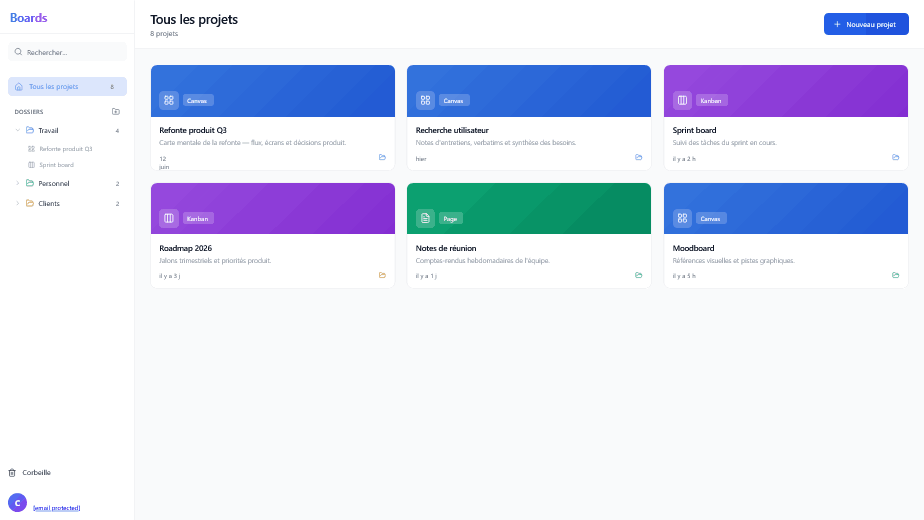Open the Refonte produit Q3 card title

193,130
